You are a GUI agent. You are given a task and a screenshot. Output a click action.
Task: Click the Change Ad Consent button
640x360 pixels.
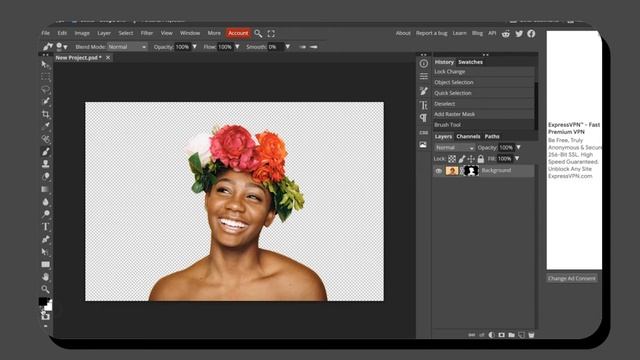[x=571, y=278]
